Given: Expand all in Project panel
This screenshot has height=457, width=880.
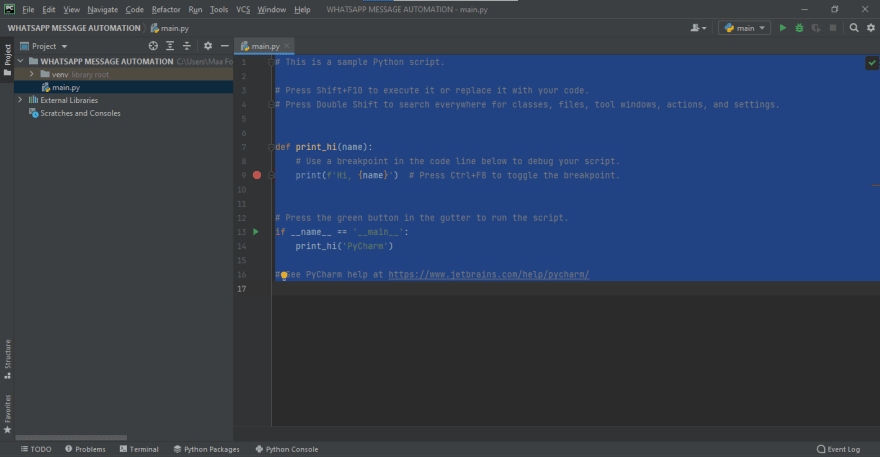Looking at the screenshot, I should (169, 46).
